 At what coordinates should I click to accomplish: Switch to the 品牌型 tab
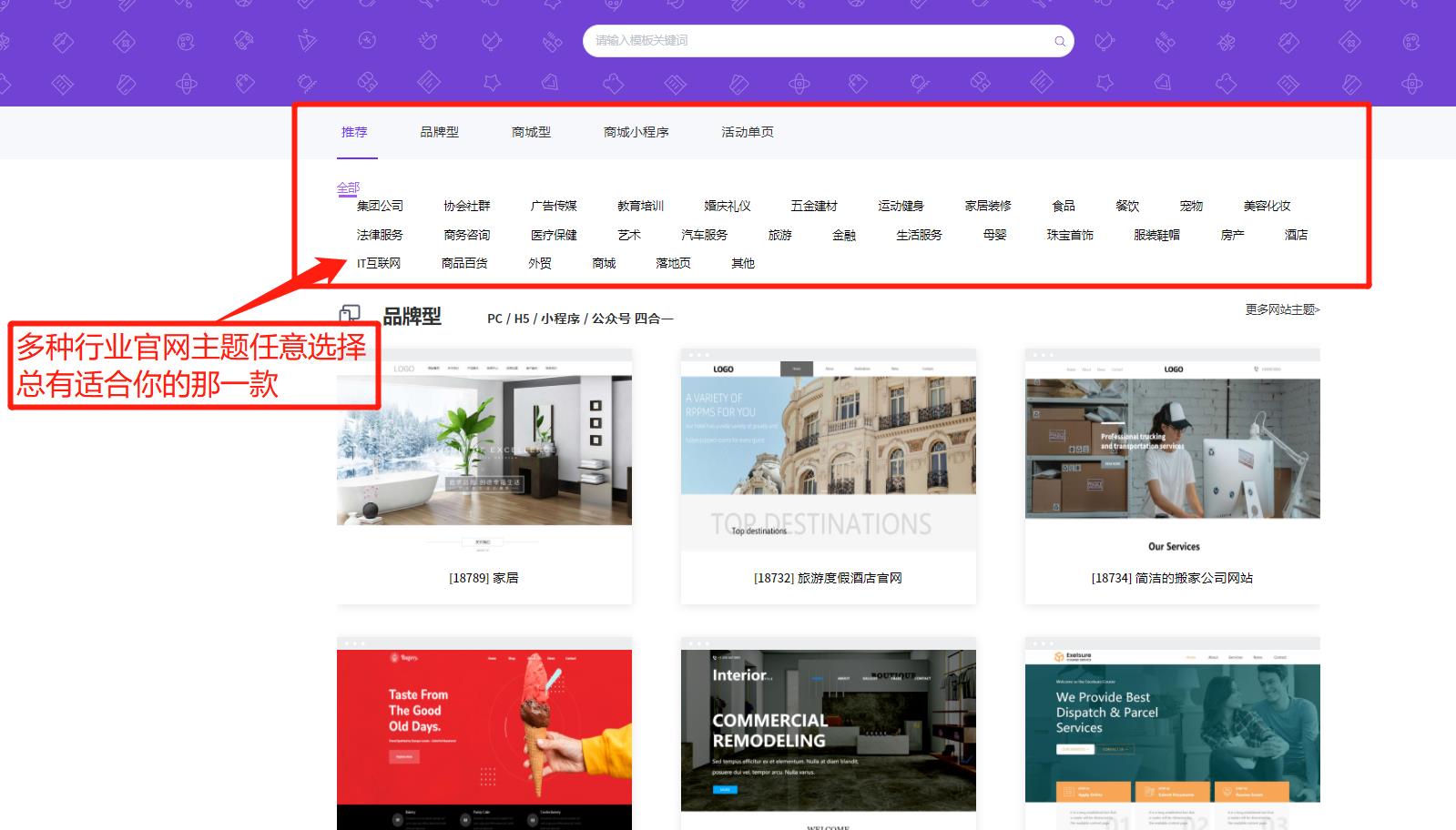pos(439,132)
